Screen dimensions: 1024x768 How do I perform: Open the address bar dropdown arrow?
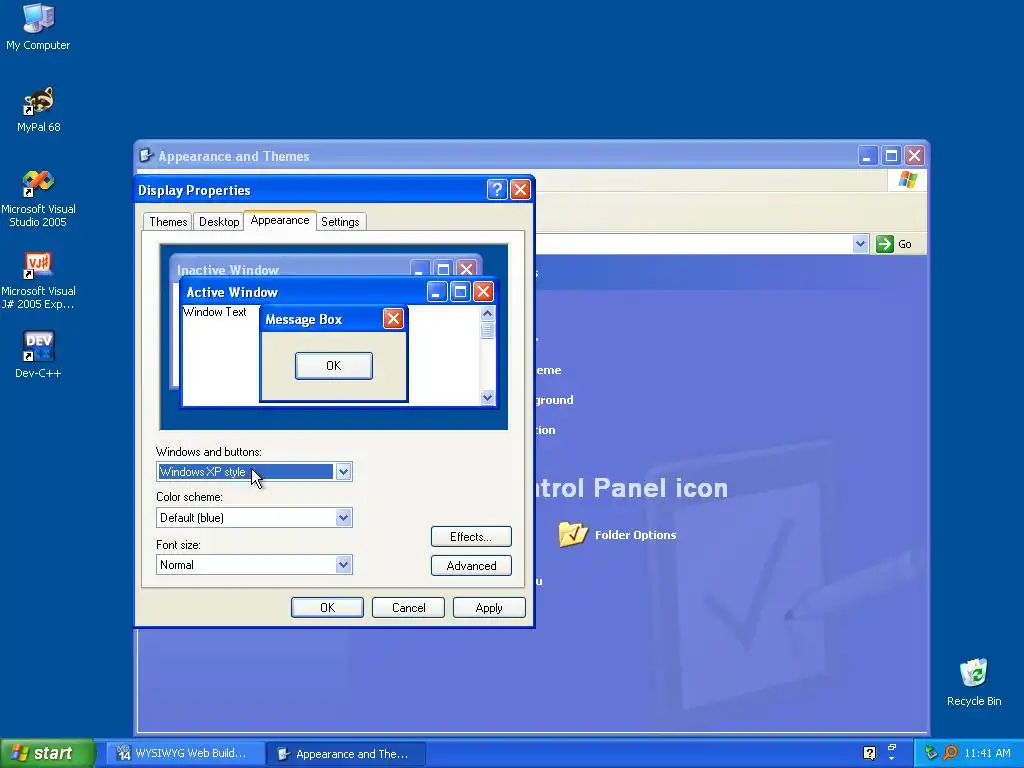pyautogui.click(x=860, y=244)
